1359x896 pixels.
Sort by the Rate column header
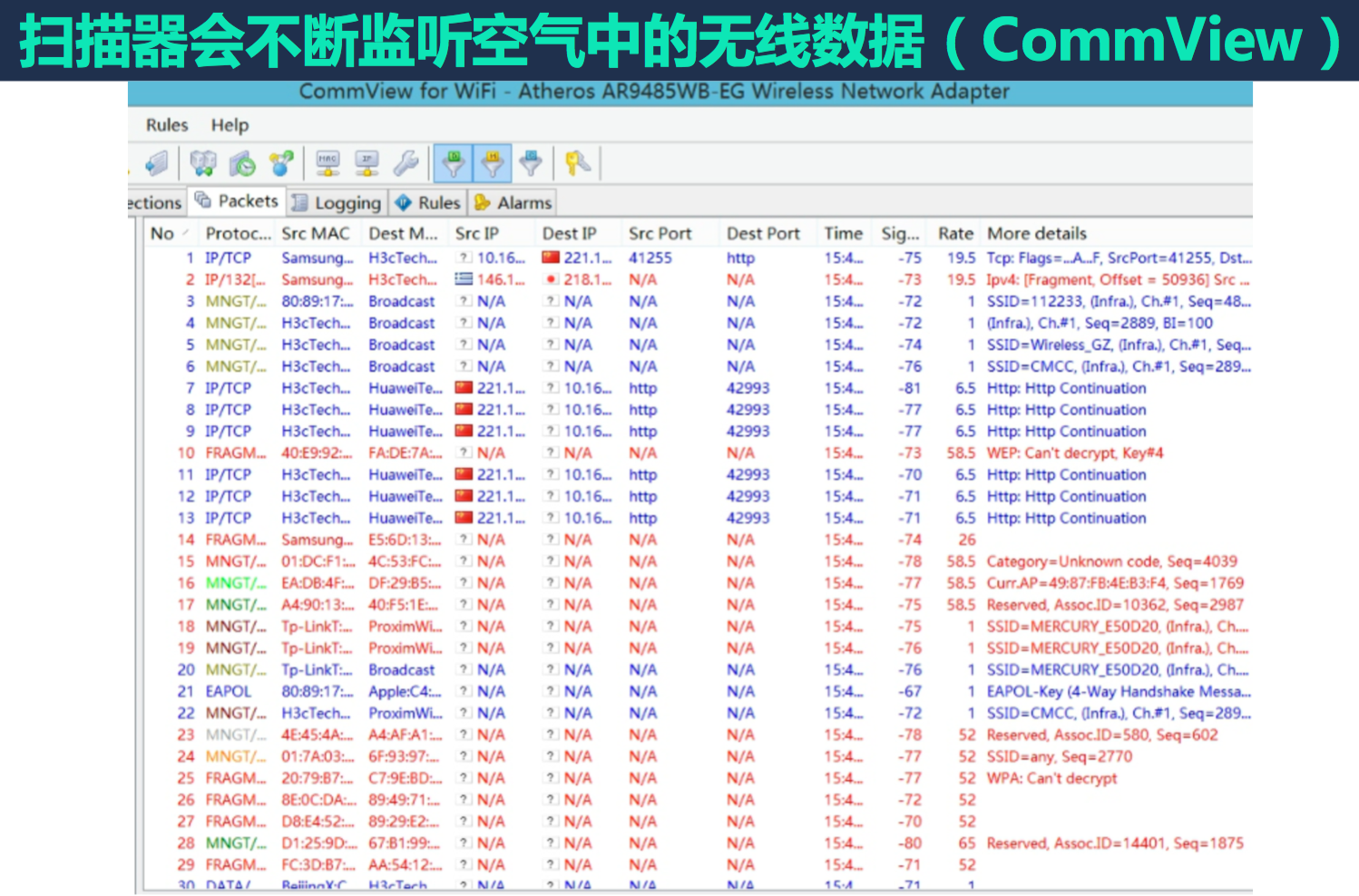tap(955, 234)
